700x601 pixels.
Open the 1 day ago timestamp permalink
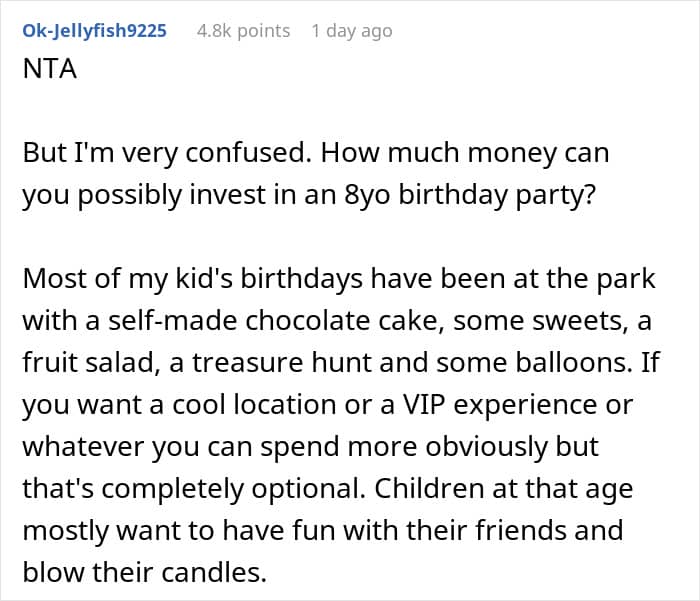(x=352, y=31)
